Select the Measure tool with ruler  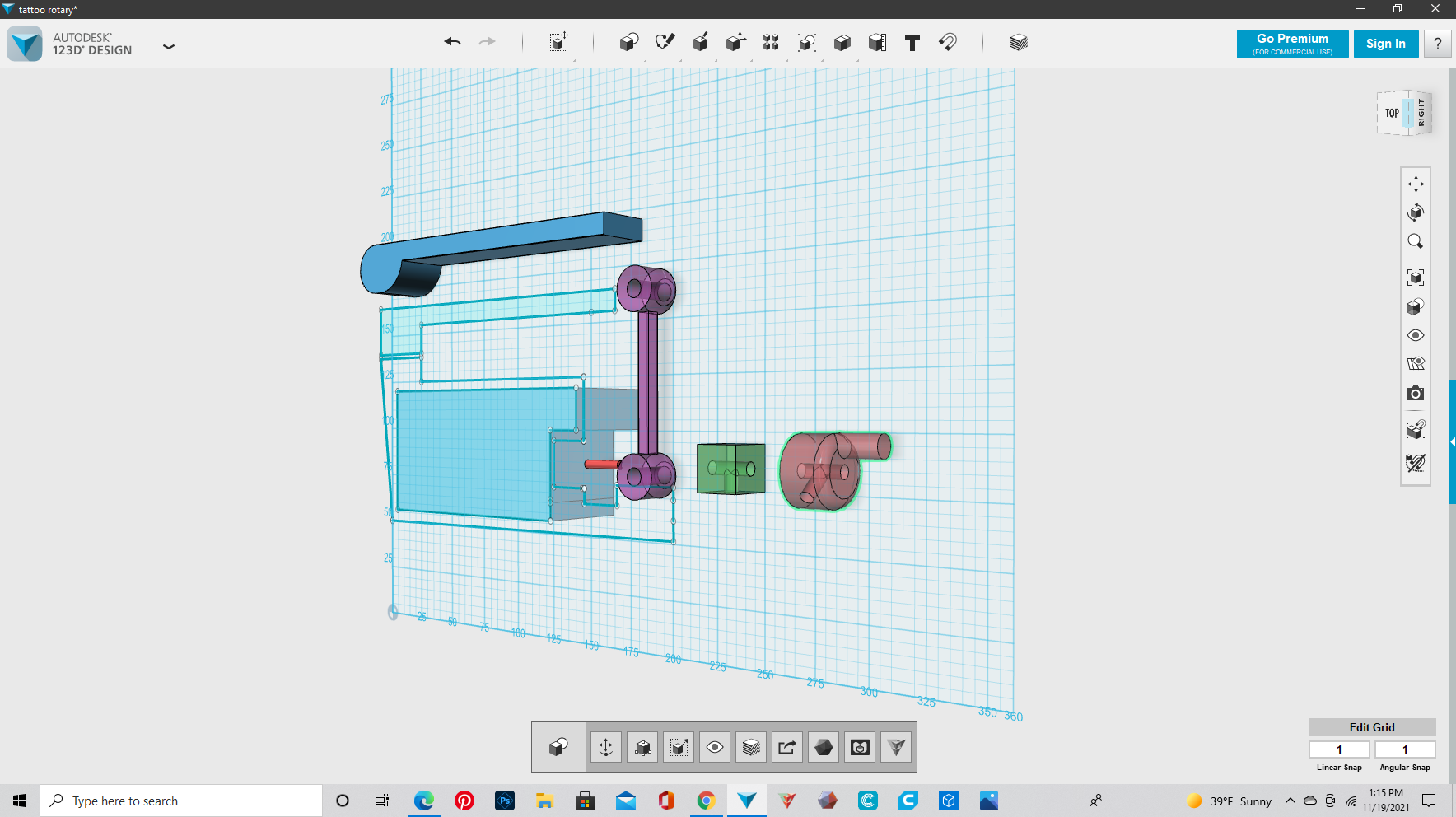[x=877, y=43]
